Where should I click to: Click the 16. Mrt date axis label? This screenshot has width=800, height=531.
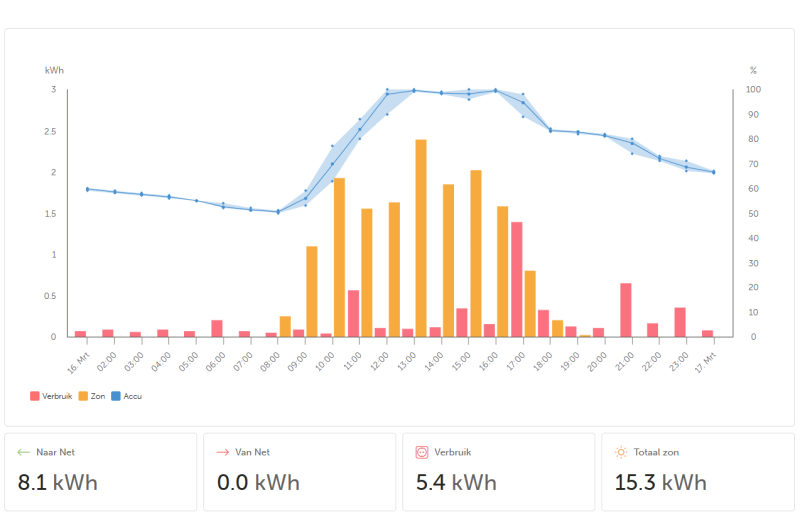point(78,363)
